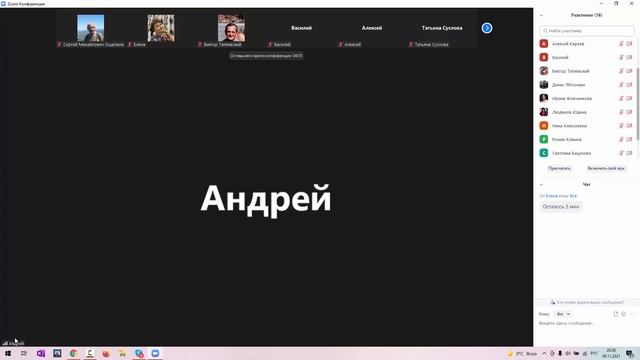This screenshot has height=360, width=640.
Task: Open the Windows notification center
Action: pyautogui.click(x=630, y=353)
